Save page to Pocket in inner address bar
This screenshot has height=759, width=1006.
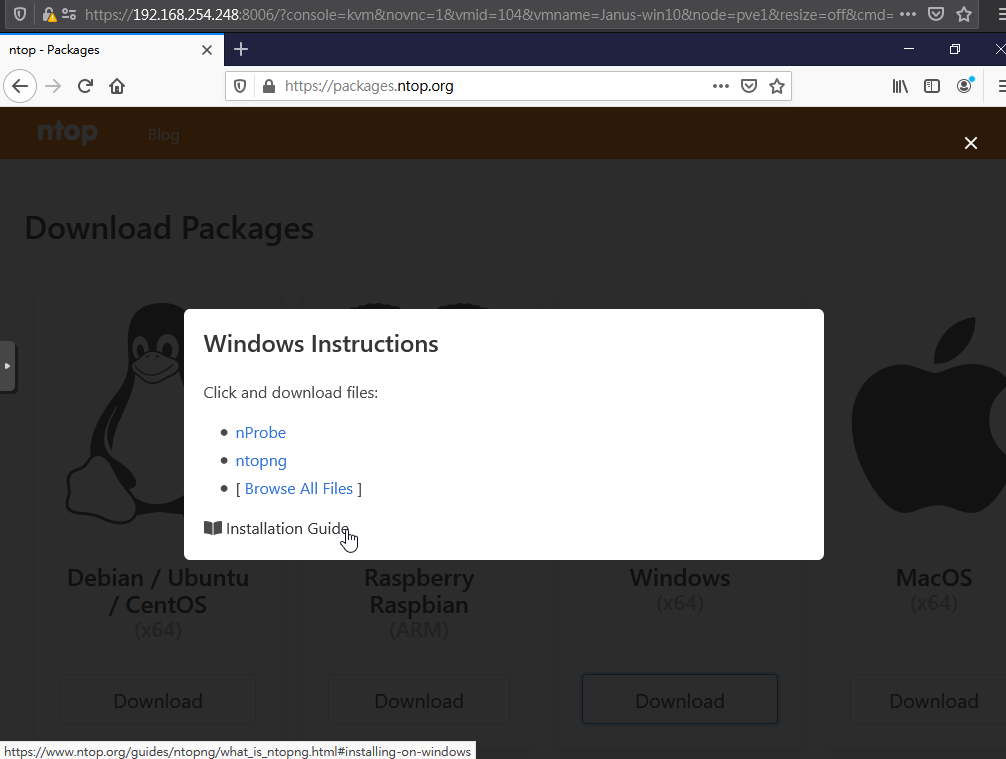[x=749, y=86]
